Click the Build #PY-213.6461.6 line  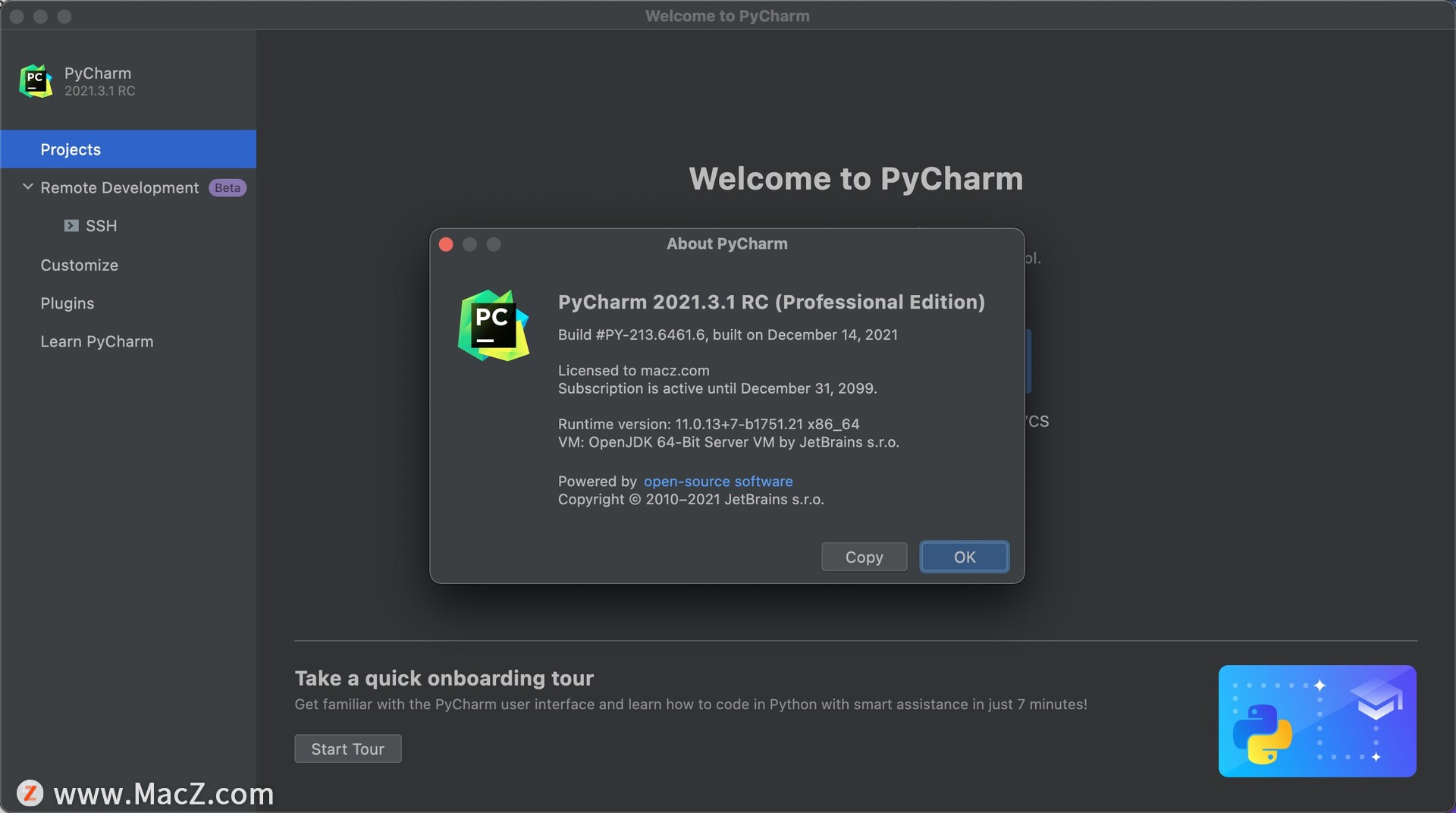pos(728,335)
